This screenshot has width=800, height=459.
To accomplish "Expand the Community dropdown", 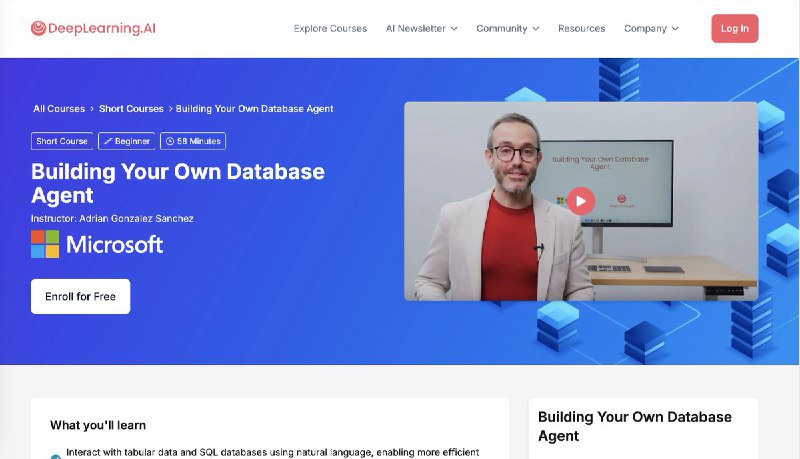I will click(x=507, y=29).
